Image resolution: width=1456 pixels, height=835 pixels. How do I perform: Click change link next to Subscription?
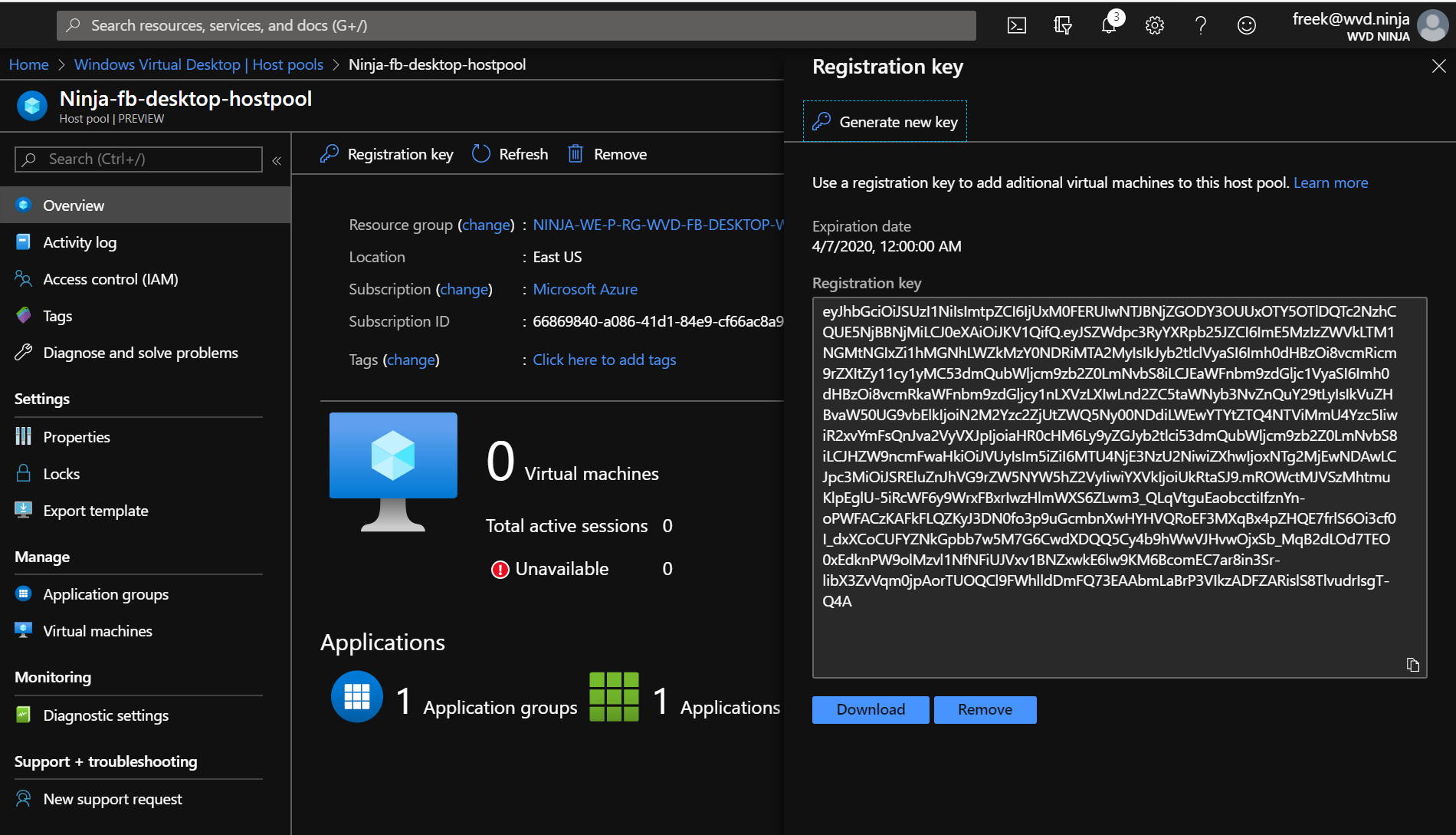pos(464,289)
